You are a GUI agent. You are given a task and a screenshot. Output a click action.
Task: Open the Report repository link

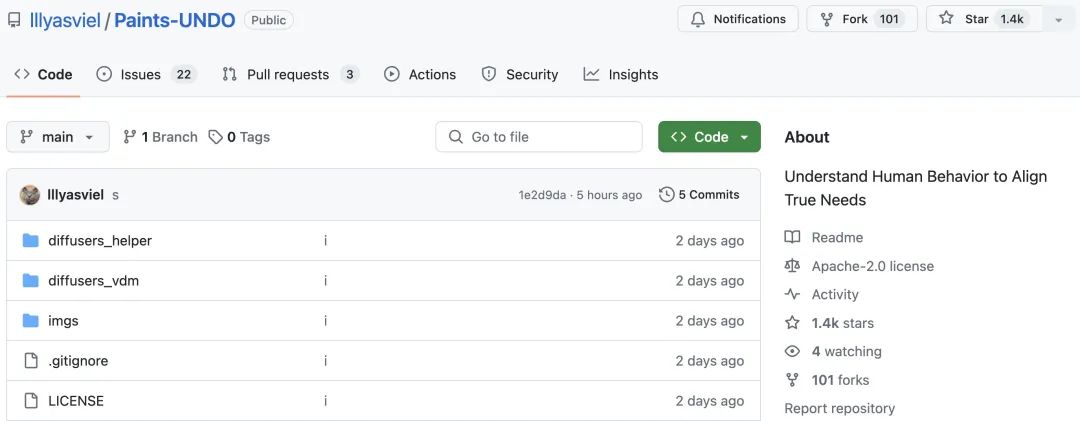coord(839,408)
